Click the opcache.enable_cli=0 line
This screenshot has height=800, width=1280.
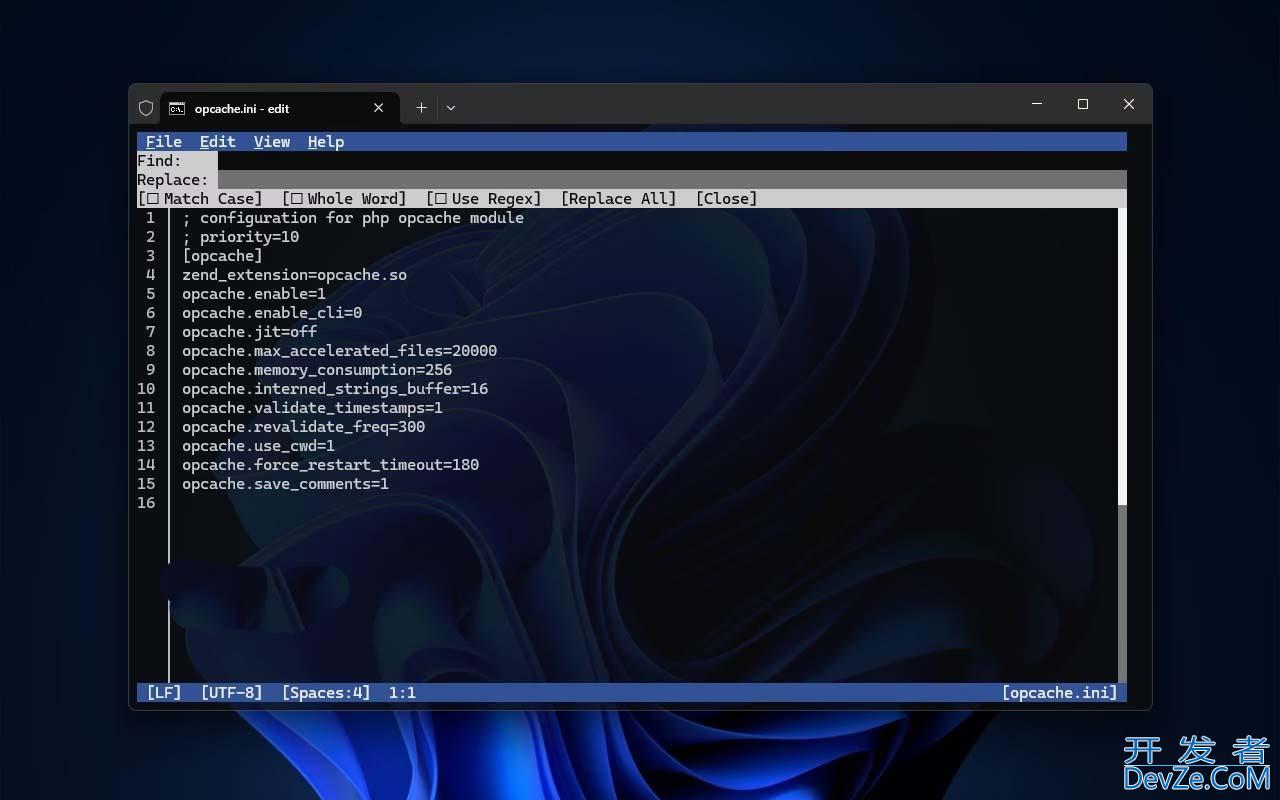(272, 313)
